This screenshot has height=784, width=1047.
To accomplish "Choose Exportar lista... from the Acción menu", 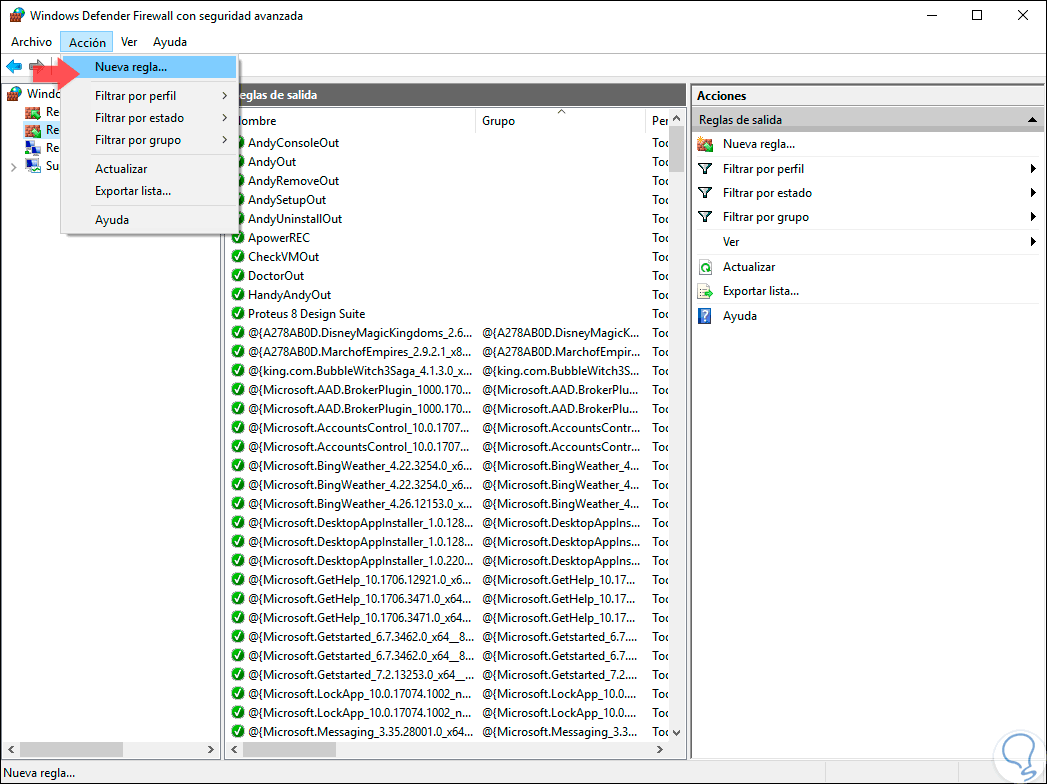I will 150,191.
